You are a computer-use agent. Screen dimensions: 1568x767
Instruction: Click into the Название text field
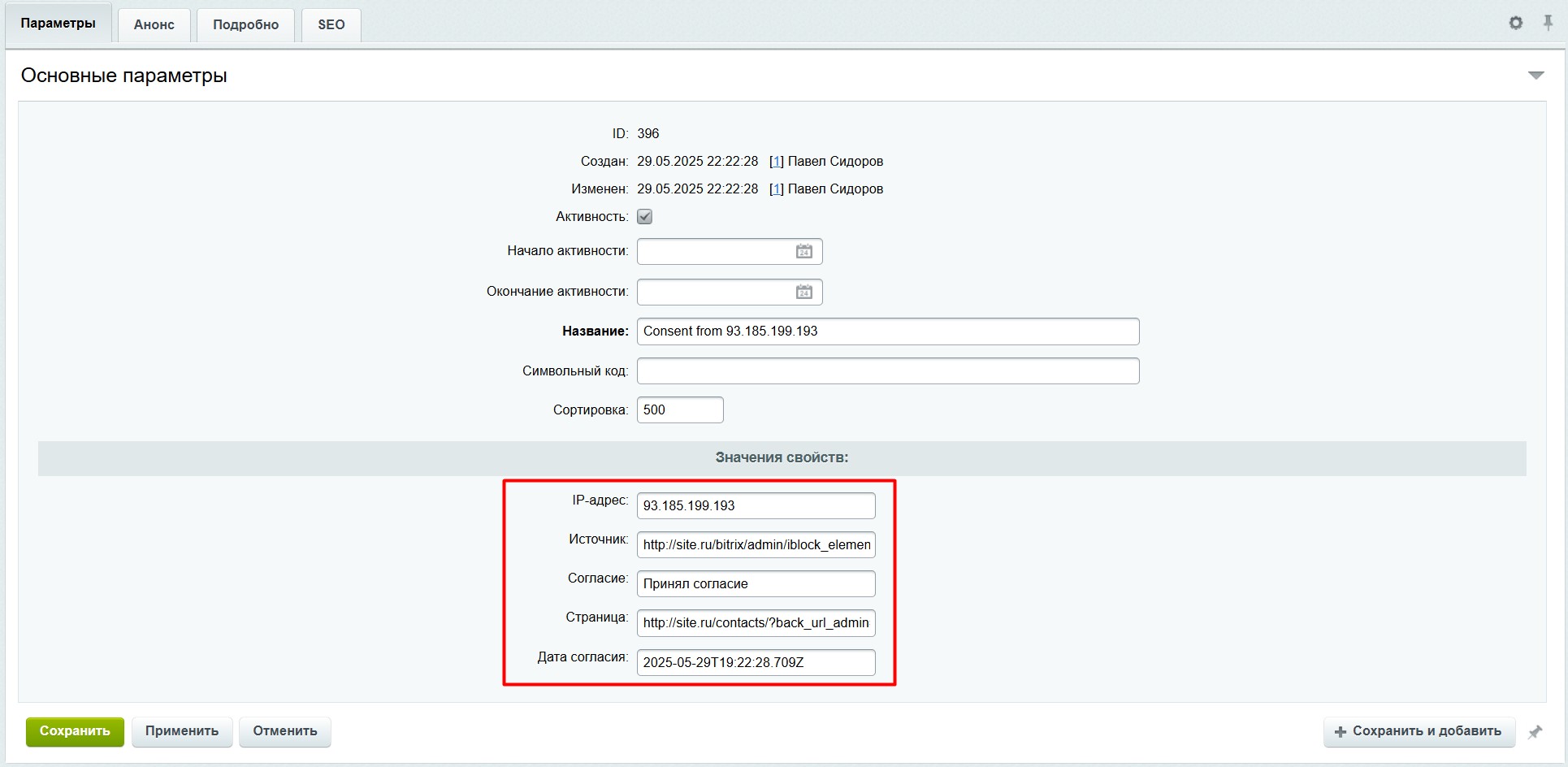pos(887,331)
